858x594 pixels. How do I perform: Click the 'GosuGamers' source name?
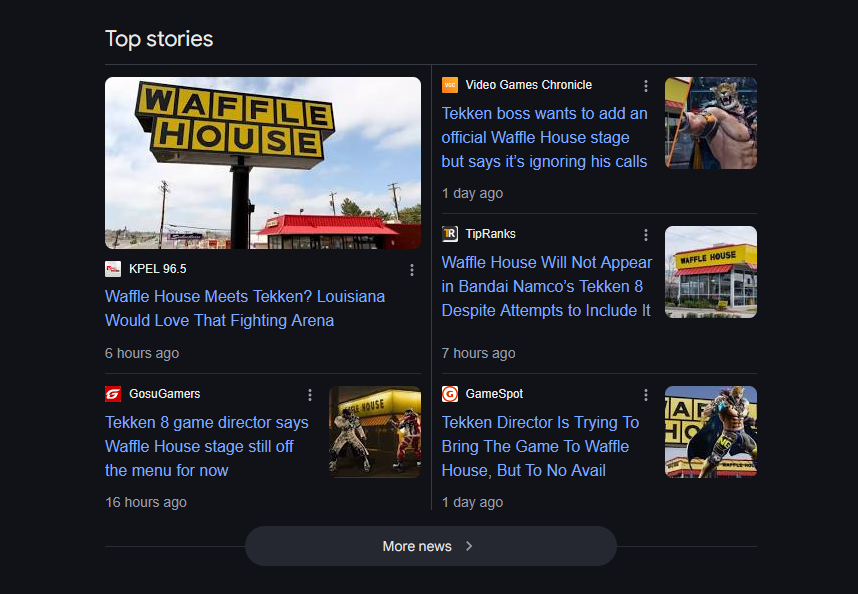165,394
